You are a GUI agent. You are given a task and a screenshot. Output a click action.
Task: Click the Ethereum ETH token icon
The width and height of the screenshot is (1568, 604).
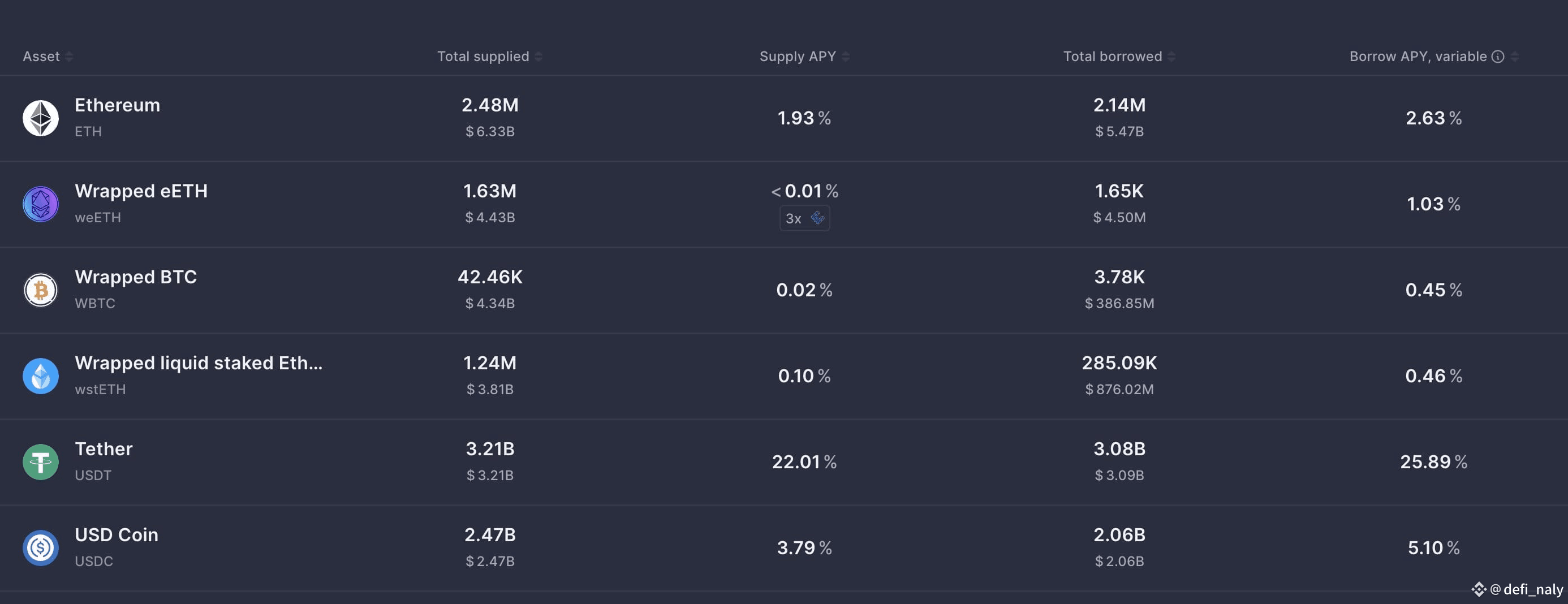[x=41, y=118]
